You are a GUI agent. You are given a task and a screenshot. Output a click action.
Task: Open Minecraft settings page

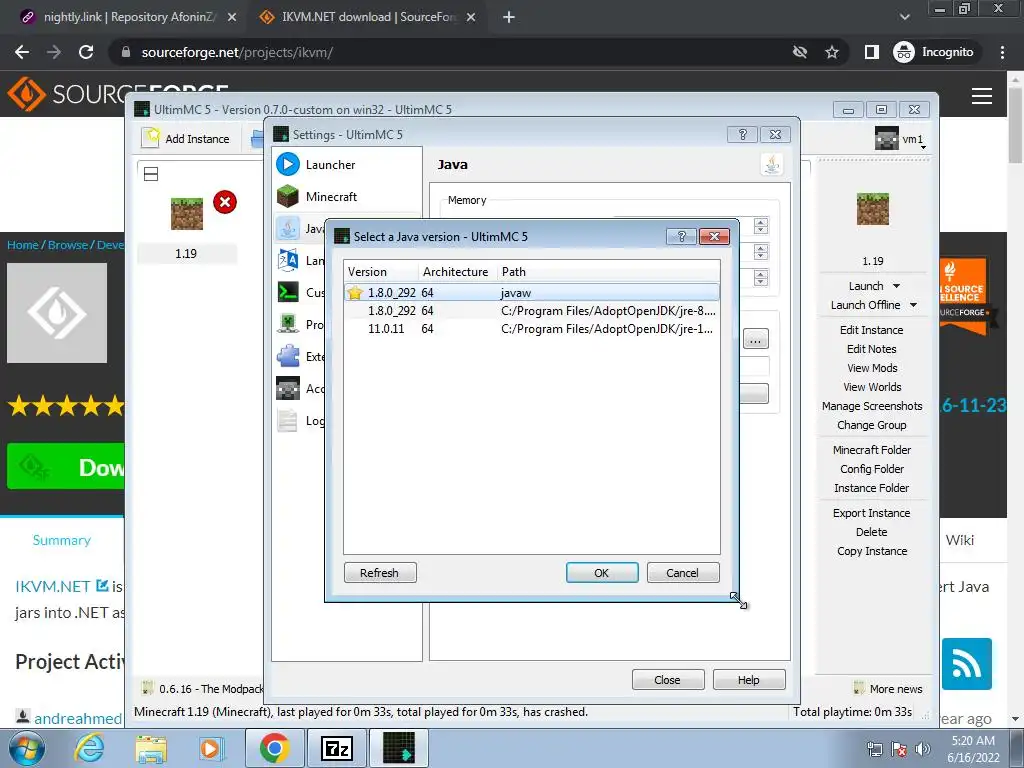click(x=347, y=197)
